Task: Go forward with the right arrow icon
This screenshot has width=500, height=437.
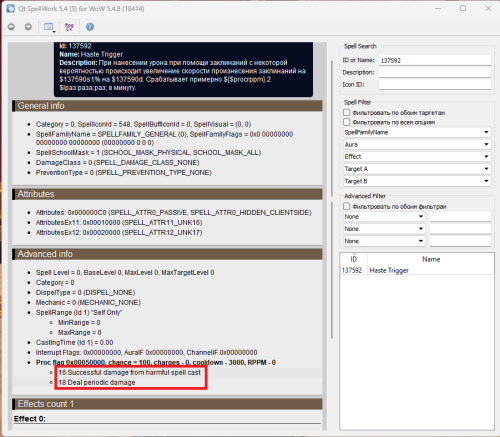Action: click(28, 27)
